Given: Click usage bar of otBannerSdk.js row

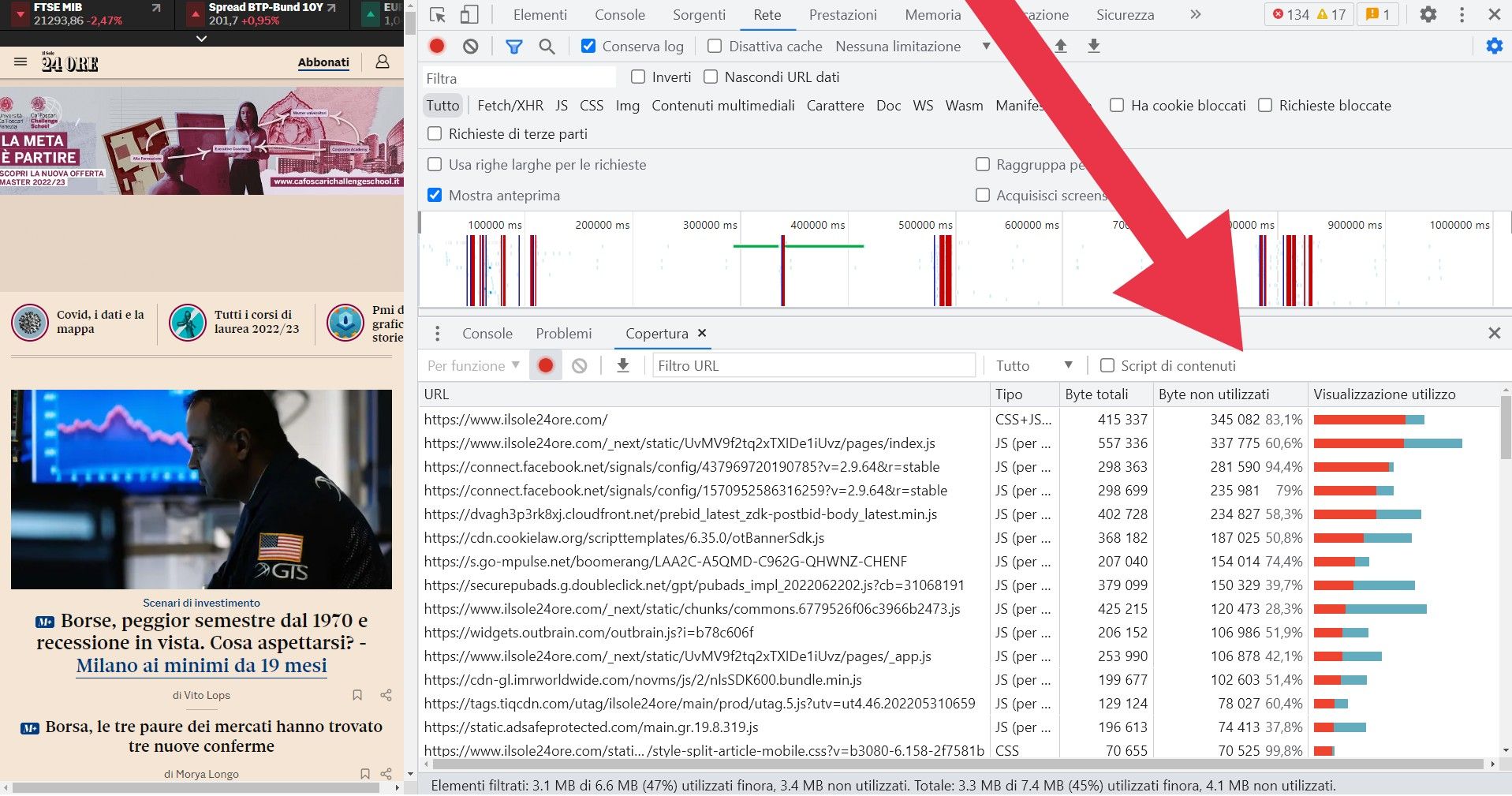Looking at the screenshot, I should point(1362,538).
